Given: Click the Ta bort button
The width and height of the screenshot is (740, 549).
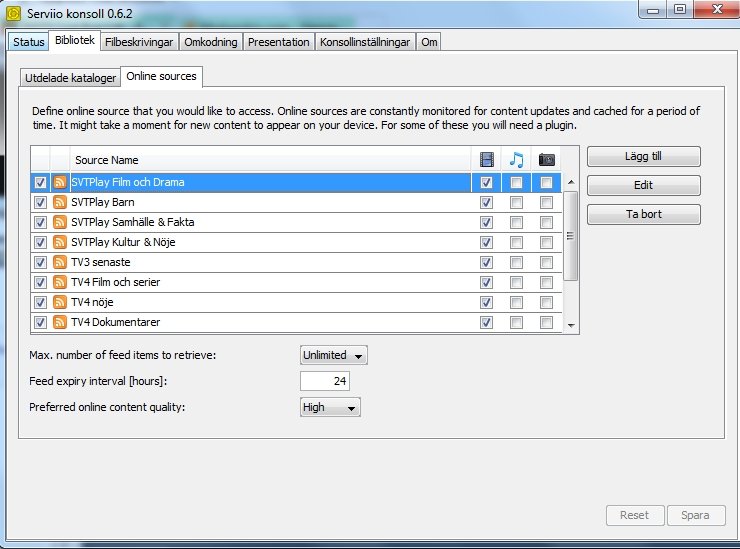Looking at the screenshot, I should tap(643, 214).
